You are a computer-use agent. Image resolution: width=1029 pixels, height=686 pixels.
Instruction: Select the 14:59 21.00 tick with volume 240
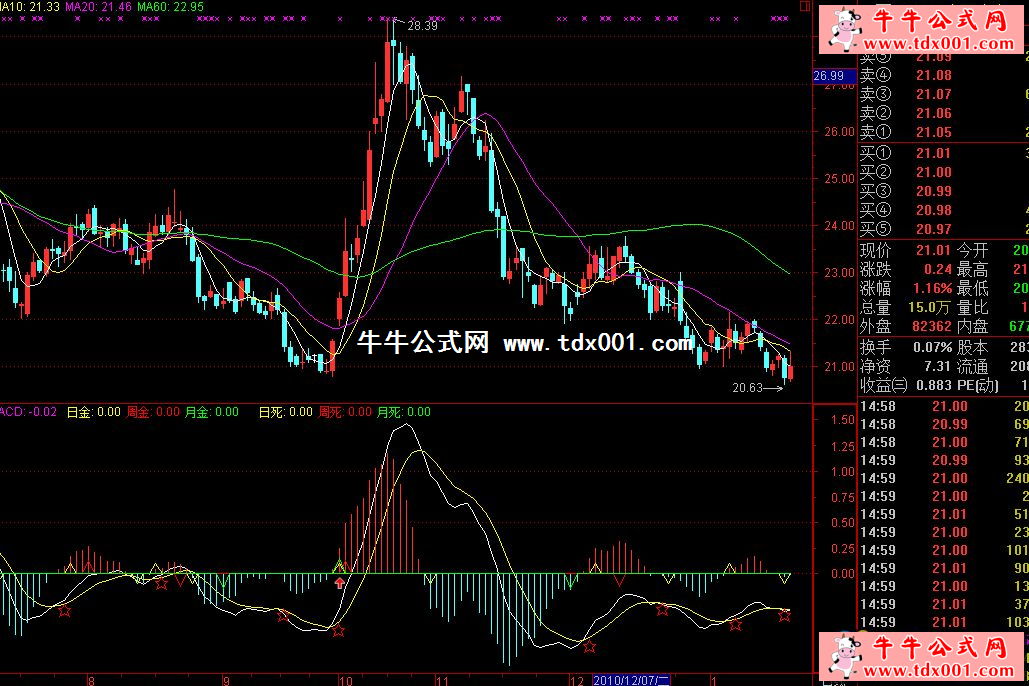coord(944,479)
